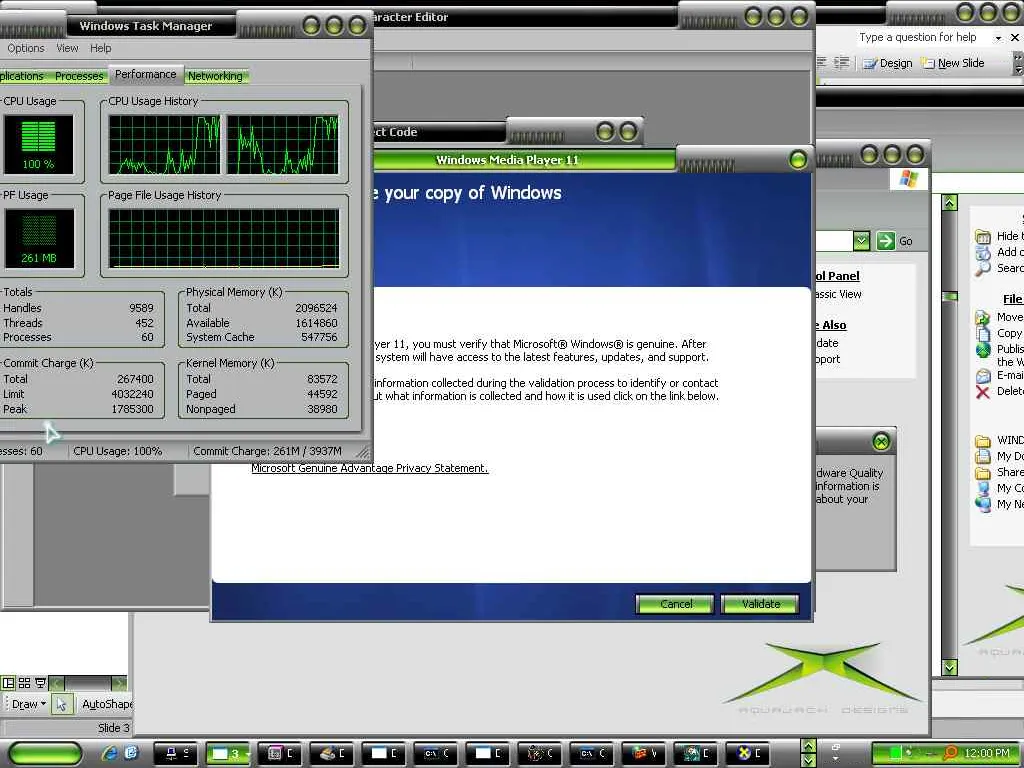Click scroll down arrow in Explorer window
This screenshot has width=1024, height=768.
click(x=950, y=667)
